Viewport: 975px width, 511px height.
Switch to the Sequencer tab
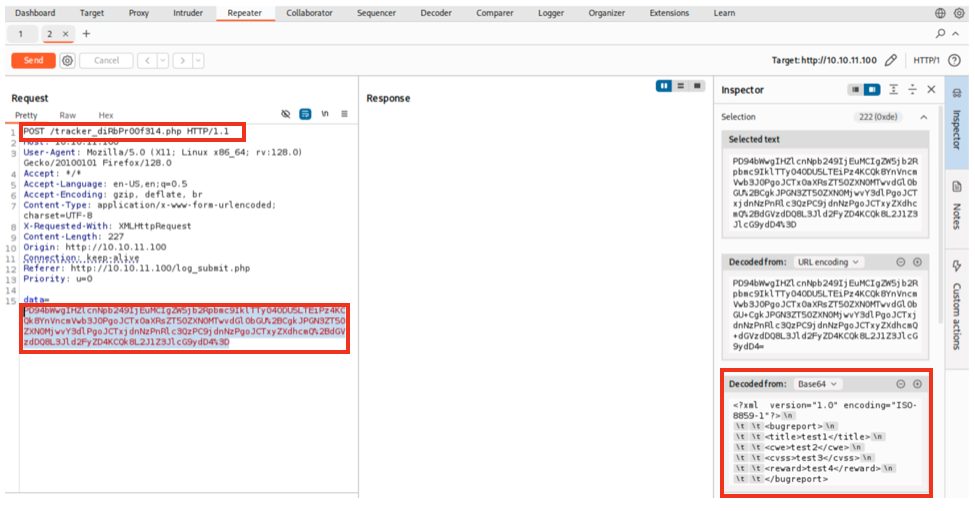[376, 13]
